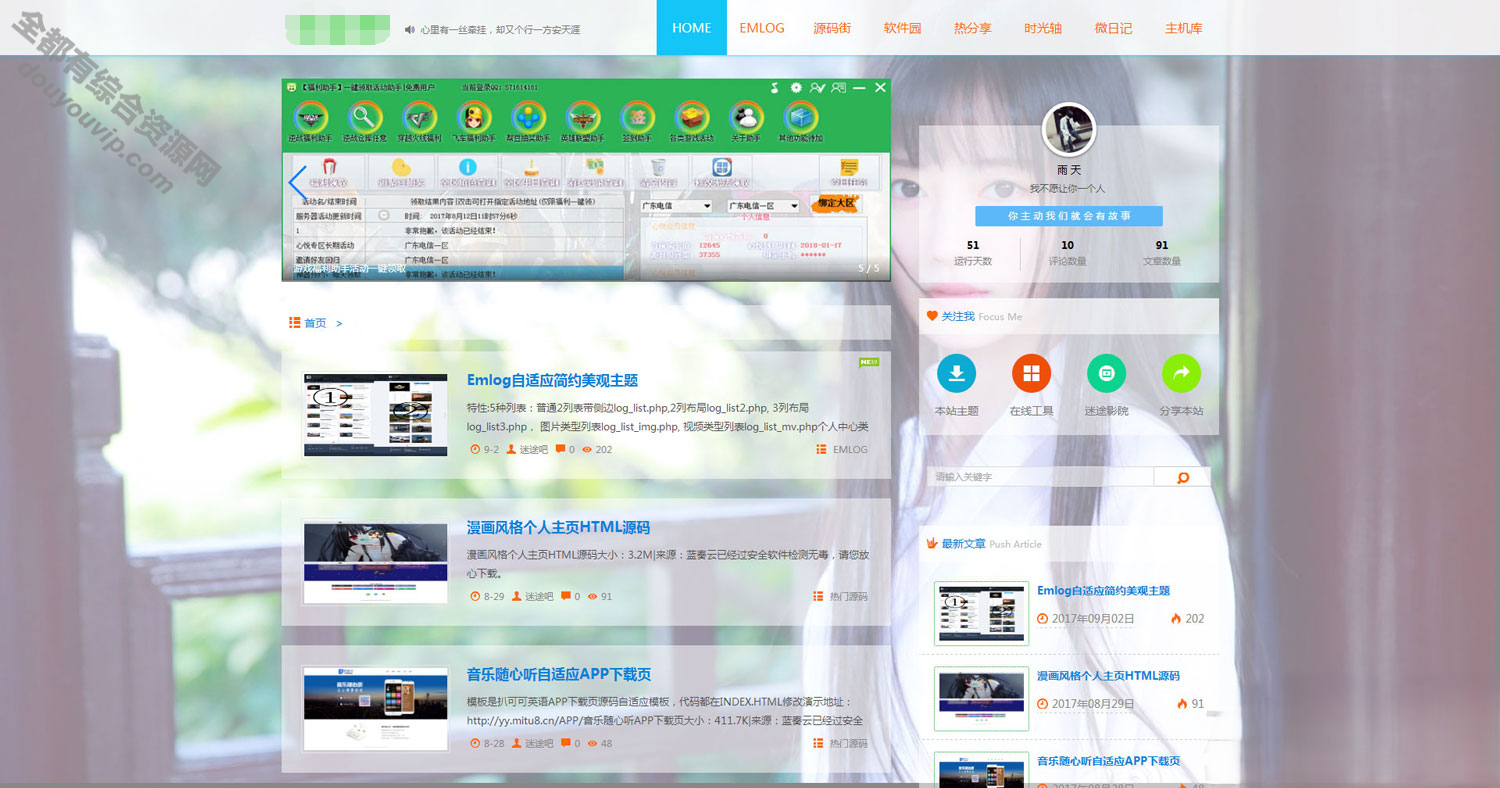Open sidebar link 漫画风格个人主页HTML源码

click(1108, 676)
